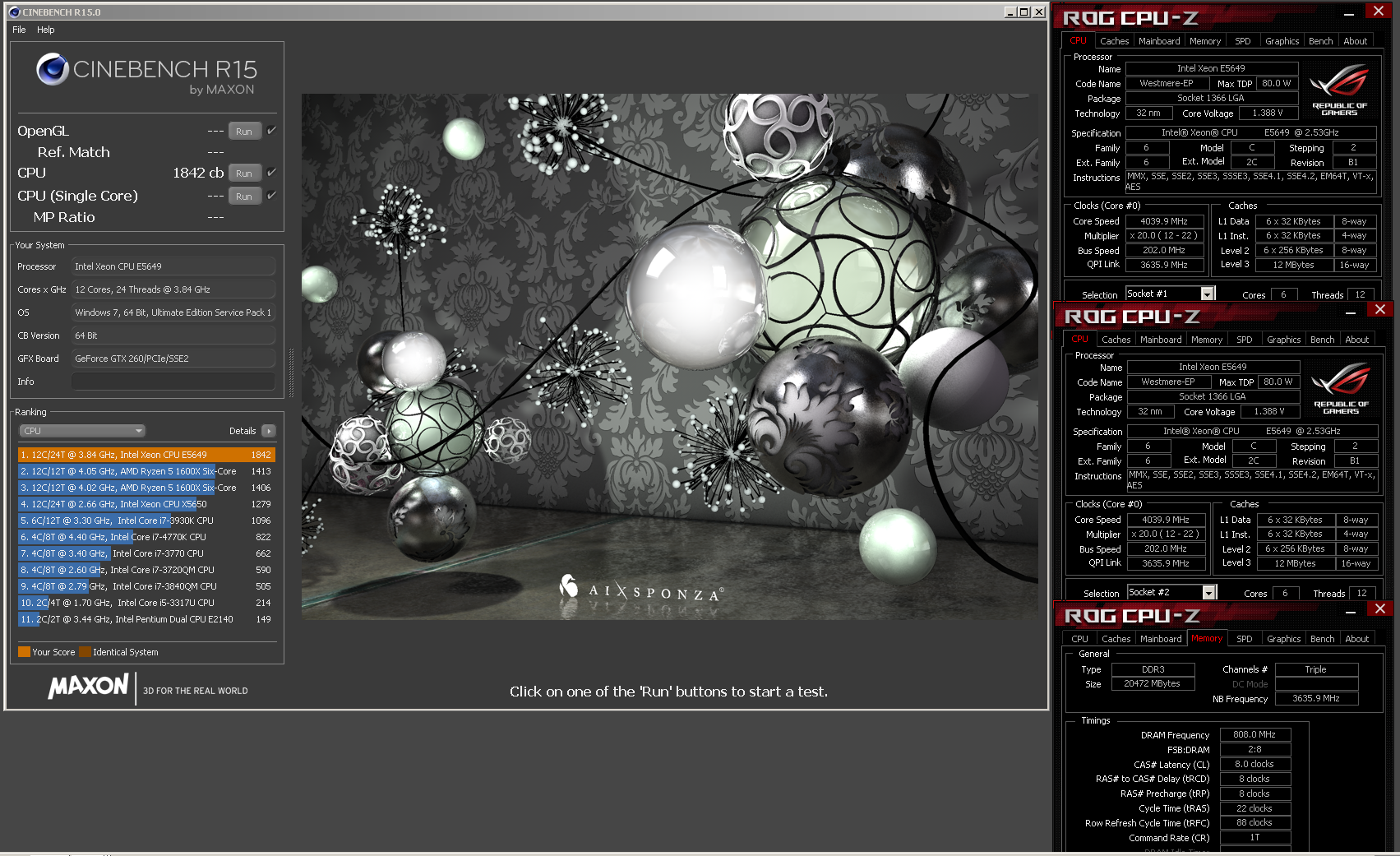This screenshot has width=1400, height=856.
Task: Minimize the top ROG CPU-Z window
Action: tap(1349, 13)
